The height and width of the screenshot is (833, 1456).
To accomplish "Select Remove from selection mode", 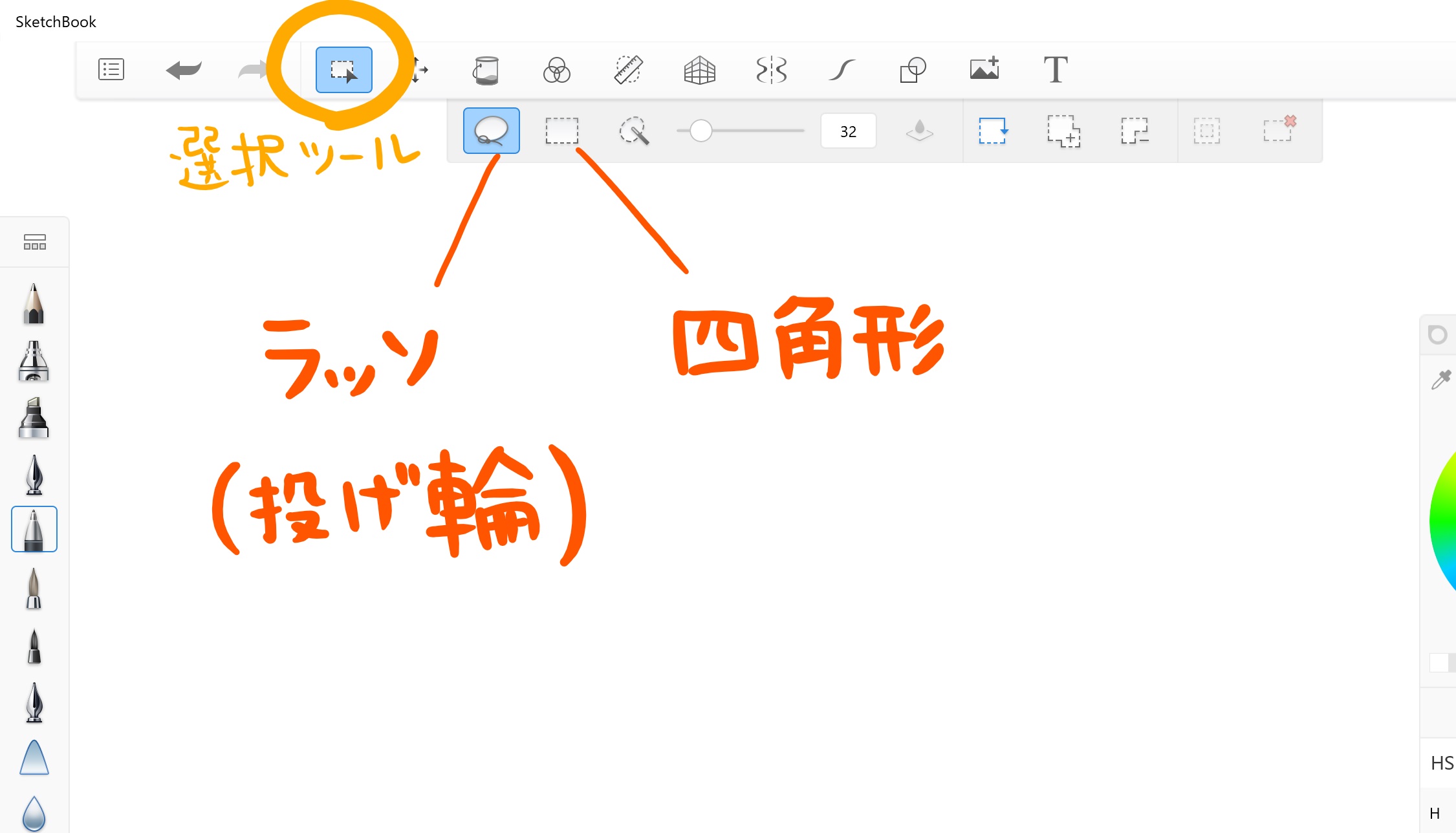I will click(x=1135, y=131).
